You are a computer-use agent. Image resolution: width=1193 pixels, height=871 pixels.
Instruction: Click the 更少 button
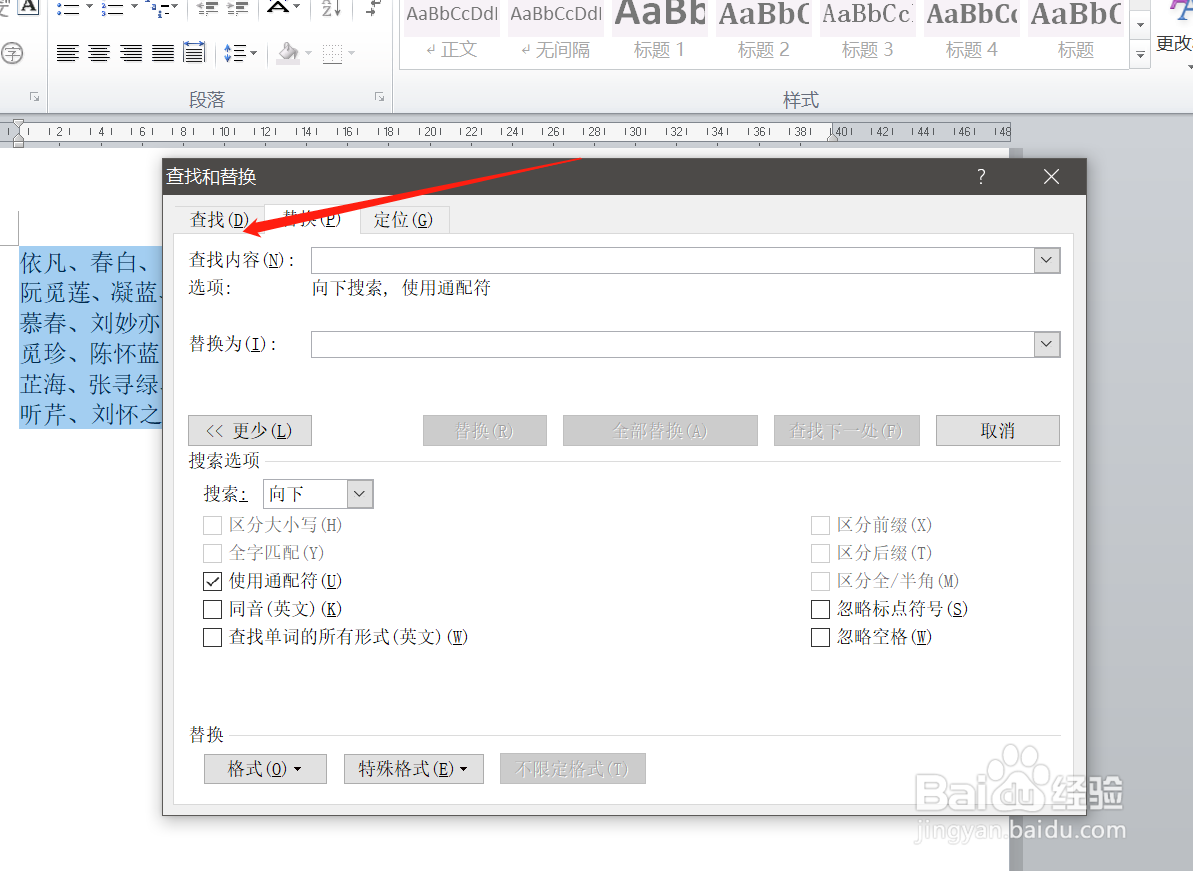coord(250,431)
